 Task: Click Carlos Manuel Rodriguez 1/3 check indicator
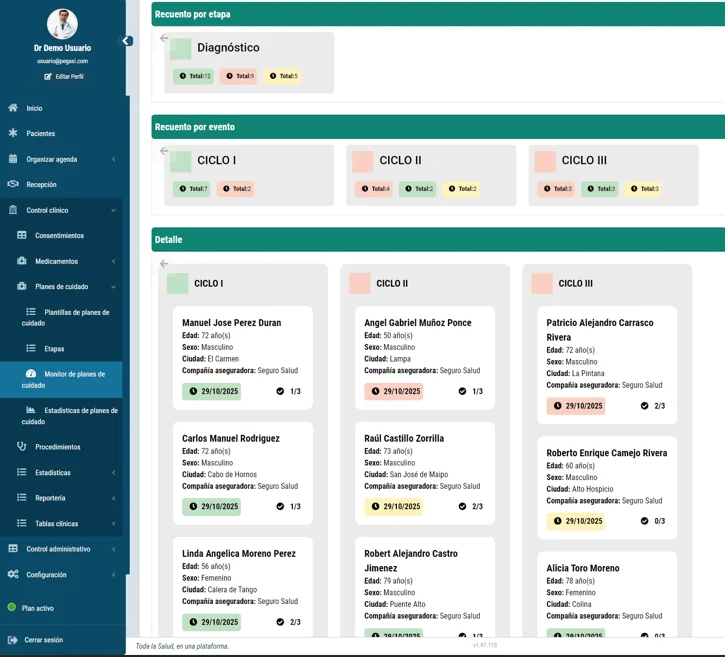click(289, 506)
